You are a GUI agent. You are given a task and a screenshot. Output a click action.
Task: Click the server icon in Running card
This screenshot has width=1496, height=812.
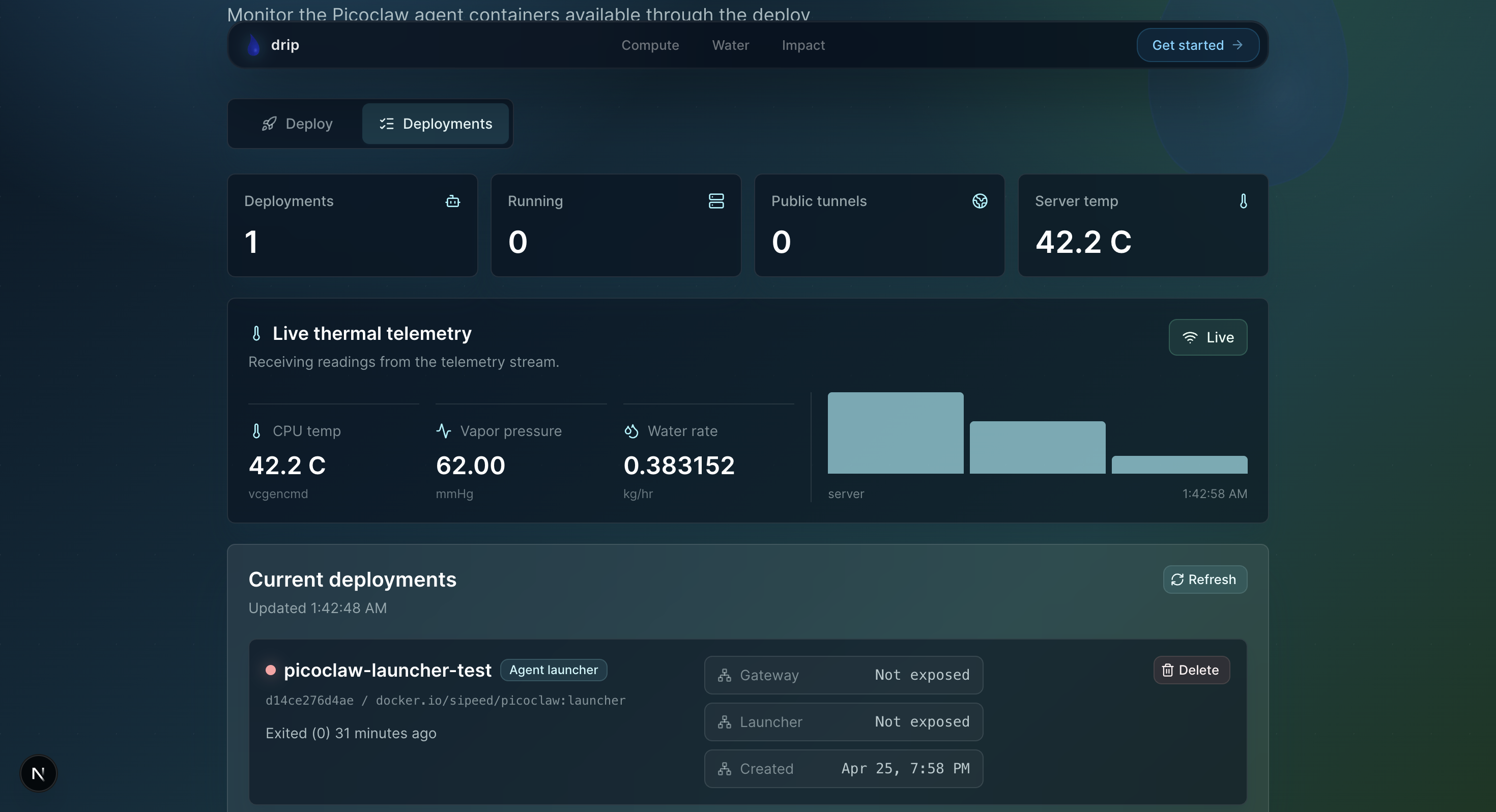point(716,201)
